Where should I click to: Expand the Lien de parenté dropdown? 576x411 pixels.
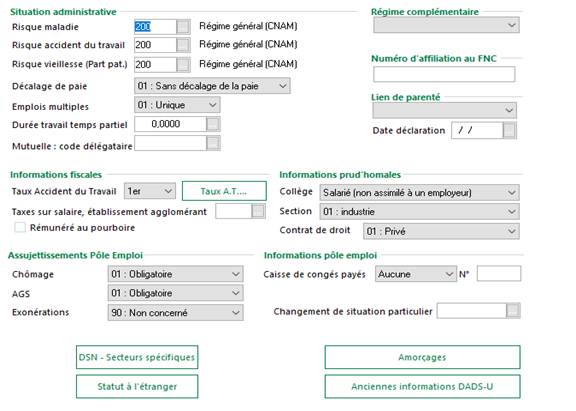pos(444,110)
